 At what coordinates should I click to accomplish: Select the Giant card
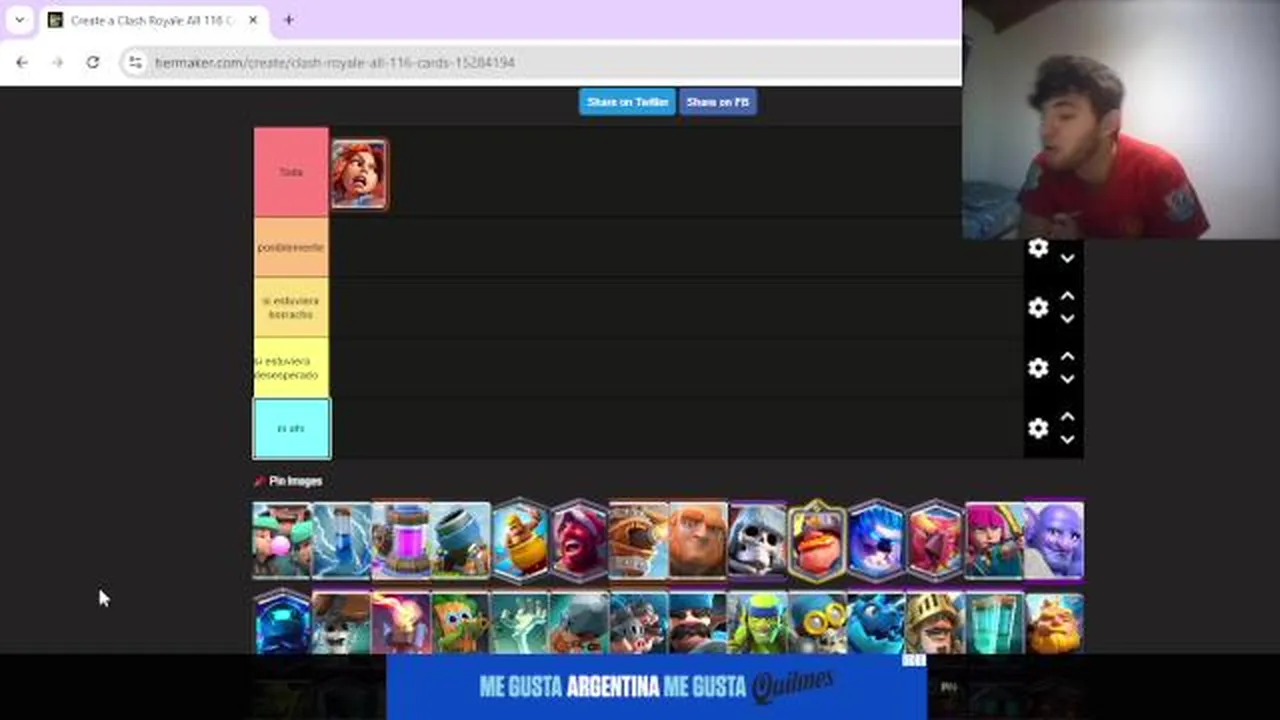point(698,540)
